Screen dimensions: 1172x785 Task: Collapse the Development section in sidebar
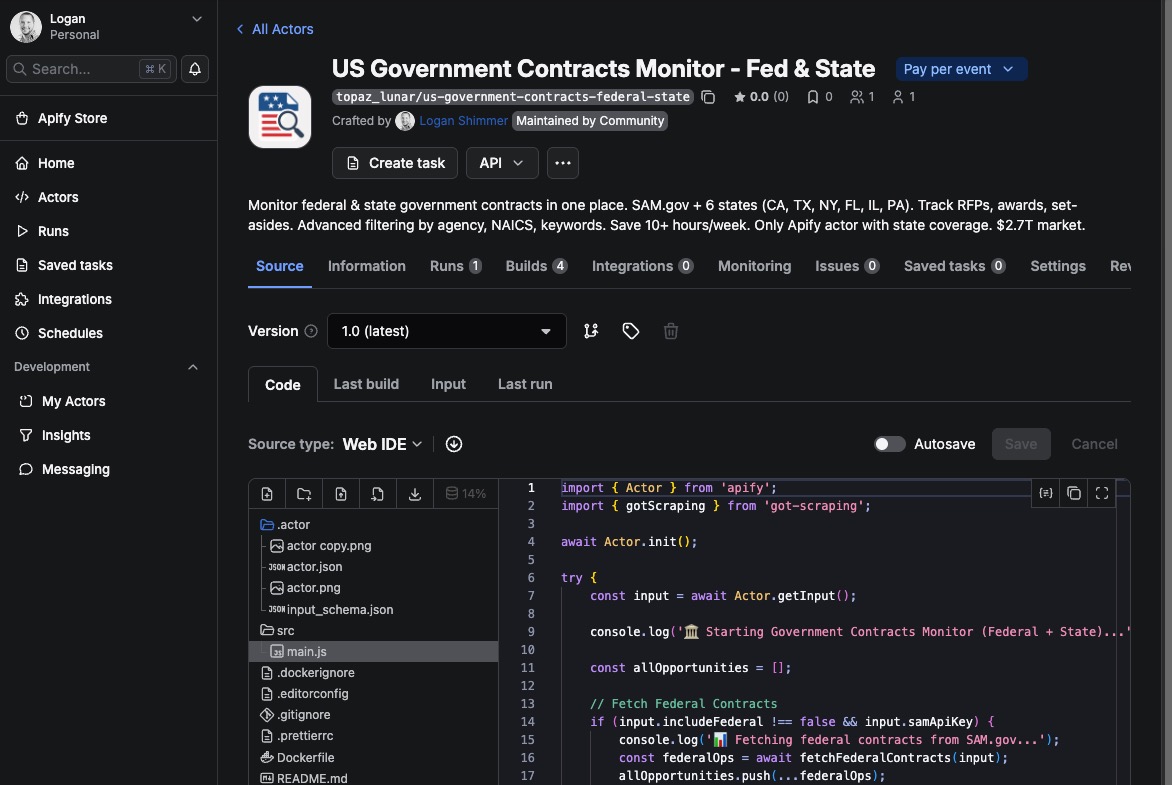click(193, 366)
